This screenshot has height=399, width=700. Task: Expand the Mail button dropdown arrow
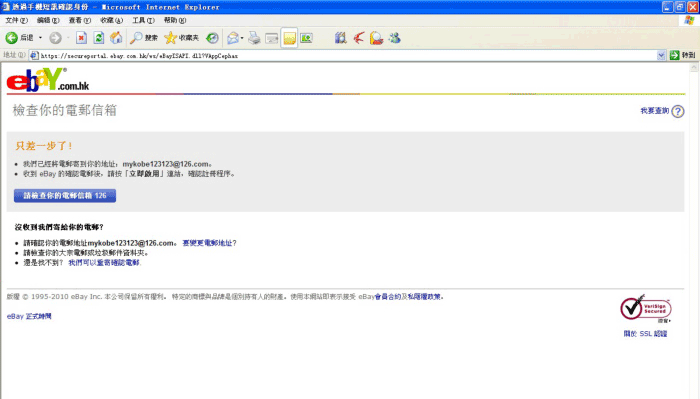tap(242, 38)
